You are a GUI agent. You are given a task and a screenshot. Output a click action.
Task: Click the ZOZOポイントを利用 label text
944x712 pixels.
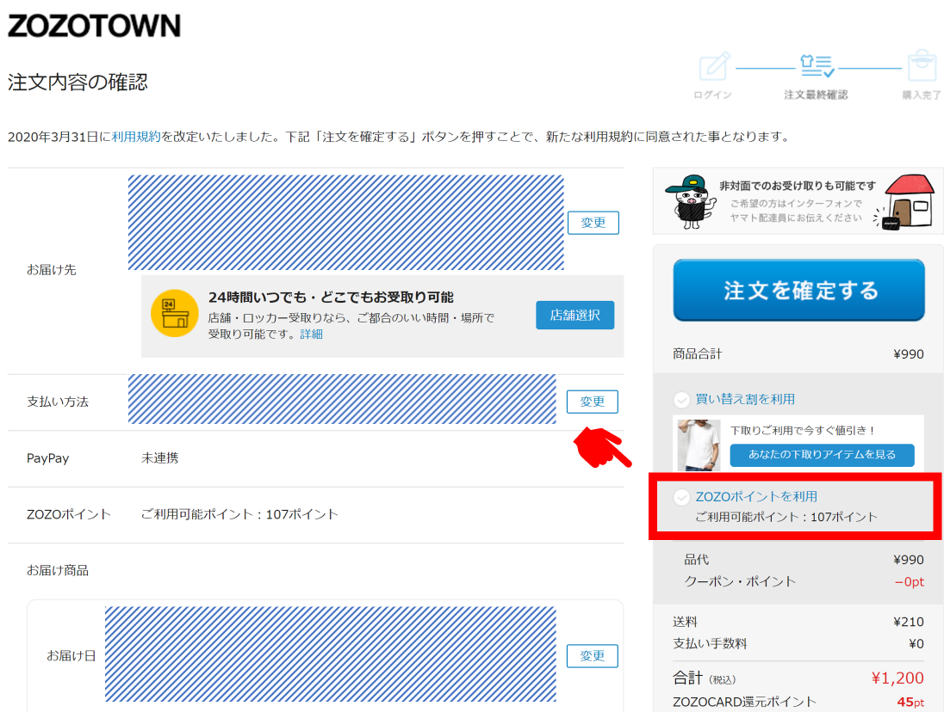click(x=756, y=497)
